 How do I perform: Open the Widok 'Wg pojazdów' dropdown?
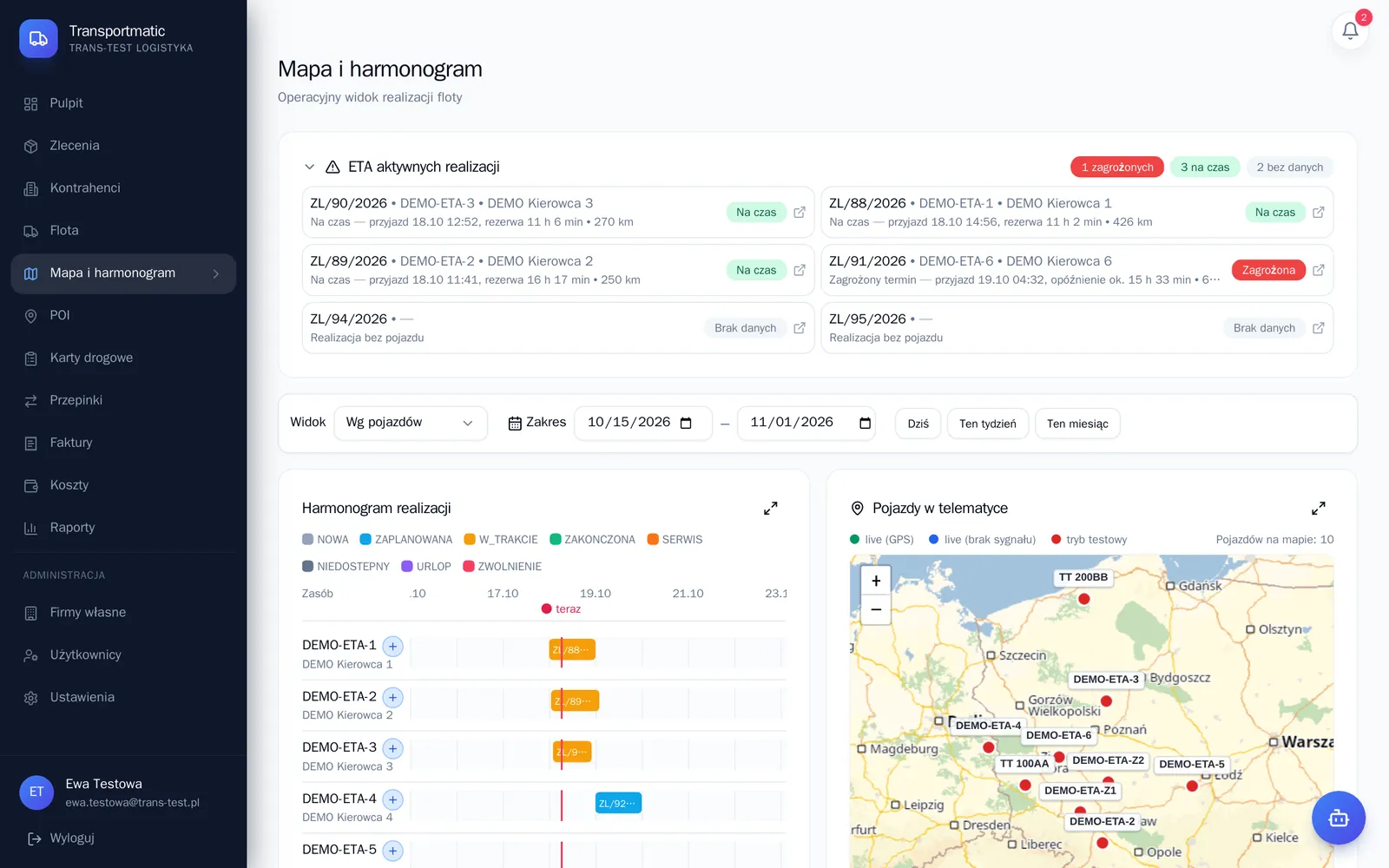[411, 424]
